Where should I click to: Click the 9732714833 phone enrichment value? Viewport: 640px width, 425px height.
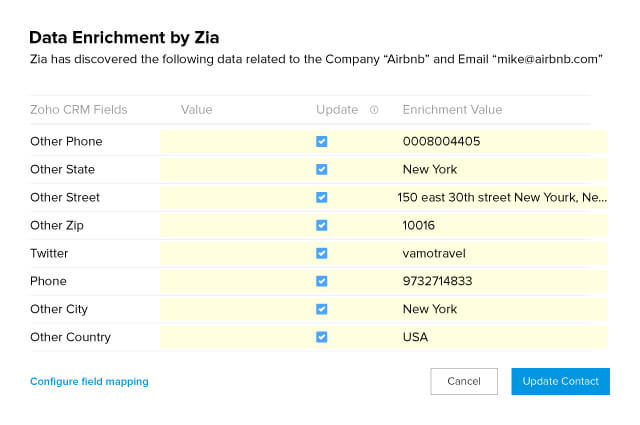click(x=437, y=281)
